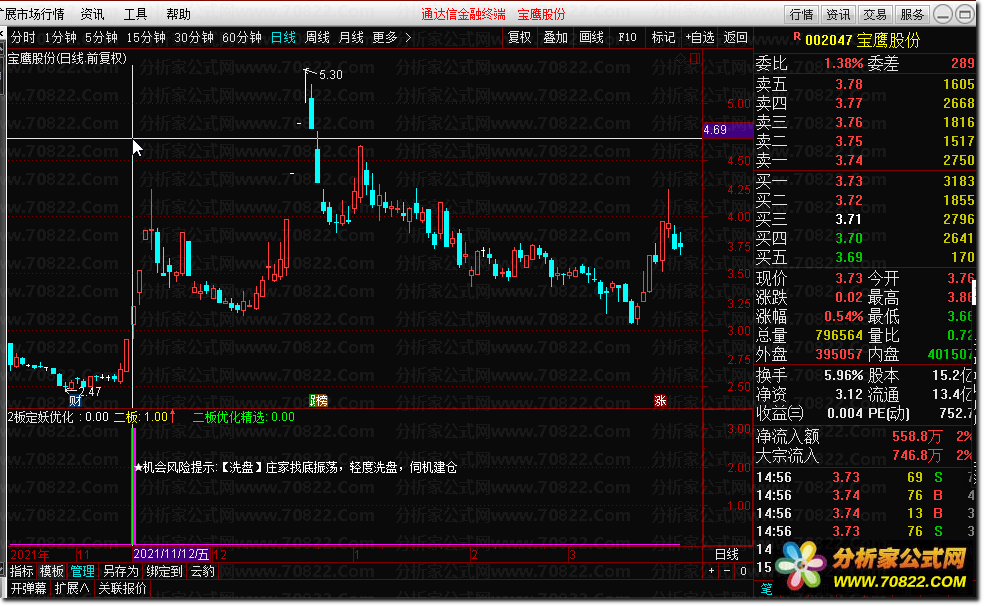Click the 标记 mark button
Image resolution: width=985 pixels, height=606 pixels.
pyautogui.click(x=663, y=38)
